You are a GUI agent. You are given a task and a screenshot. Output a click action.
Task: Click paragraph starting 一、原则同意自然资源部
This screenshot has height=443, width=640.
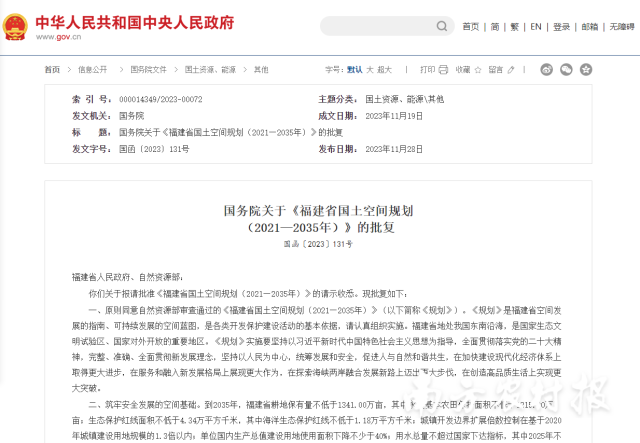click(317, 349)
